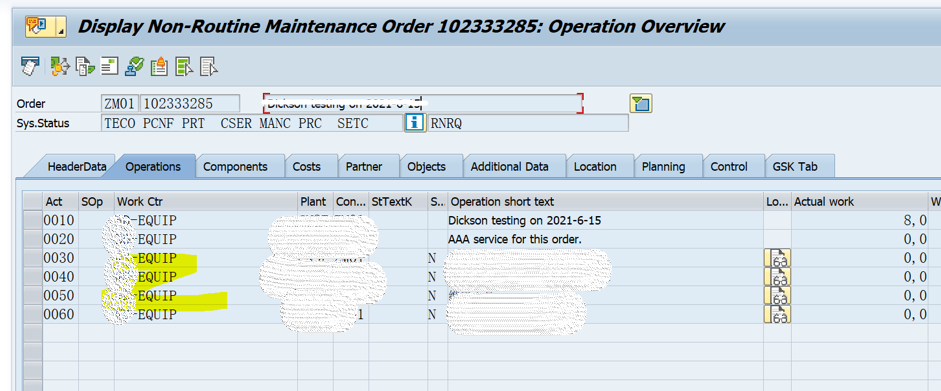Click the StTextK column header
The height and width of the screenshot is (391, 941).
(398, 201)
